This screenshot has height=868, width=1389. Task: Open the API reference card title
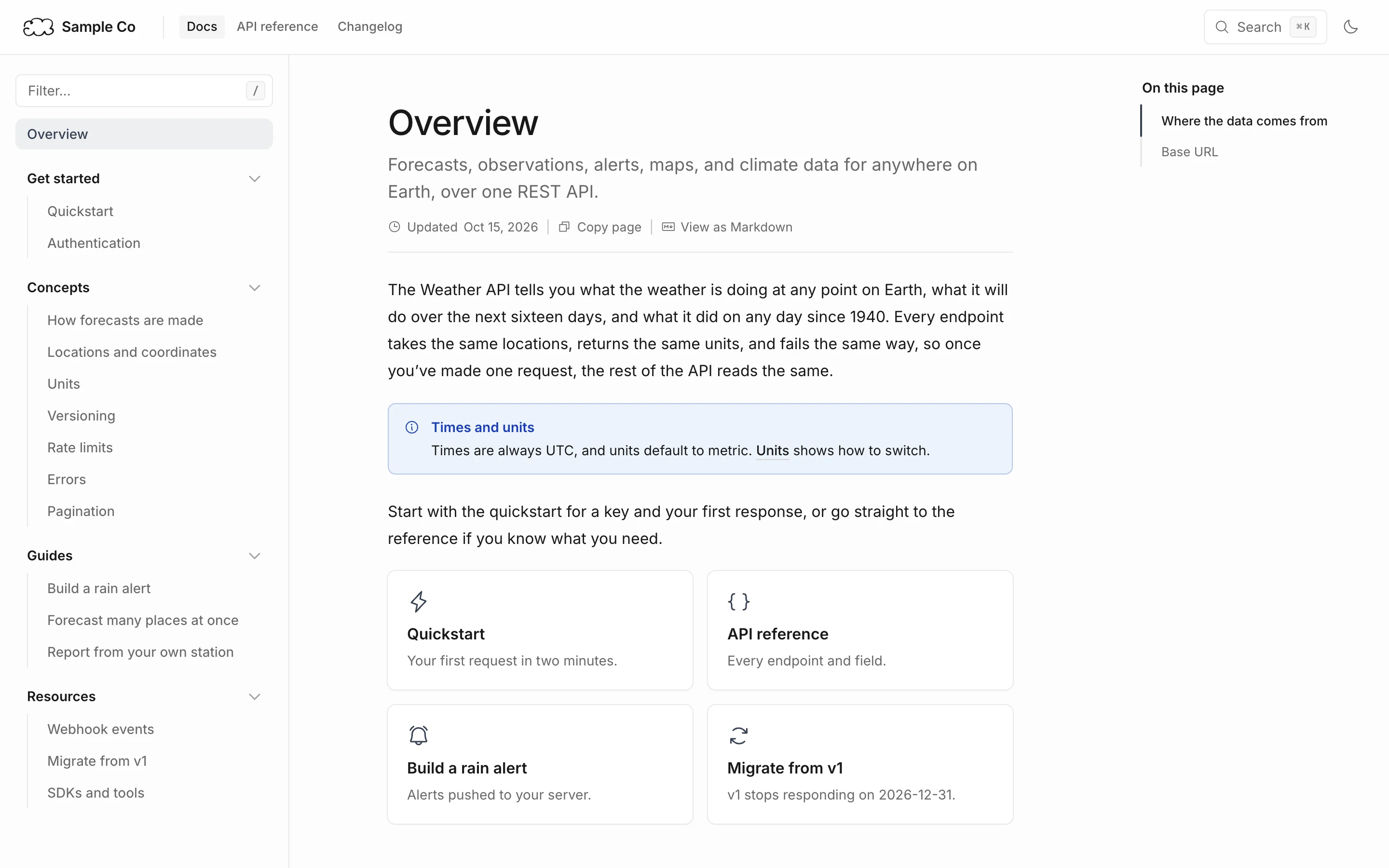tap(778, 634)
